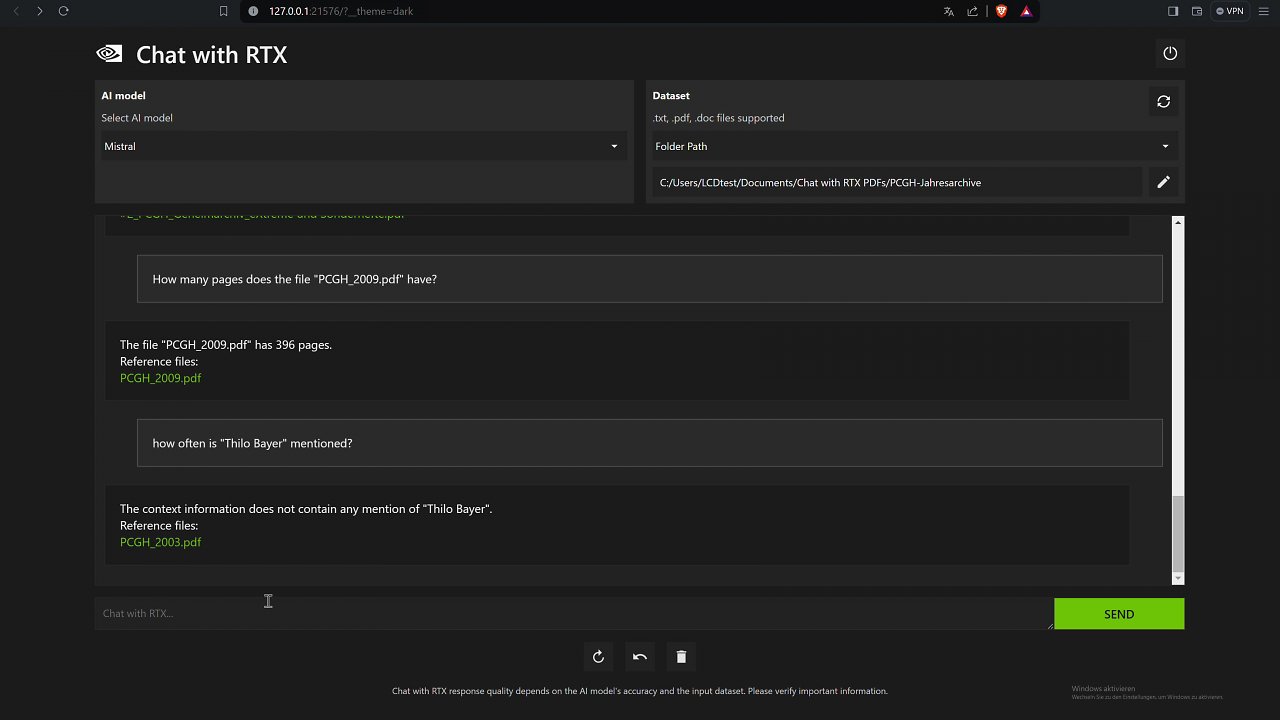
Task: Click the "does not contain any mention" response
Action: (306, 509)
